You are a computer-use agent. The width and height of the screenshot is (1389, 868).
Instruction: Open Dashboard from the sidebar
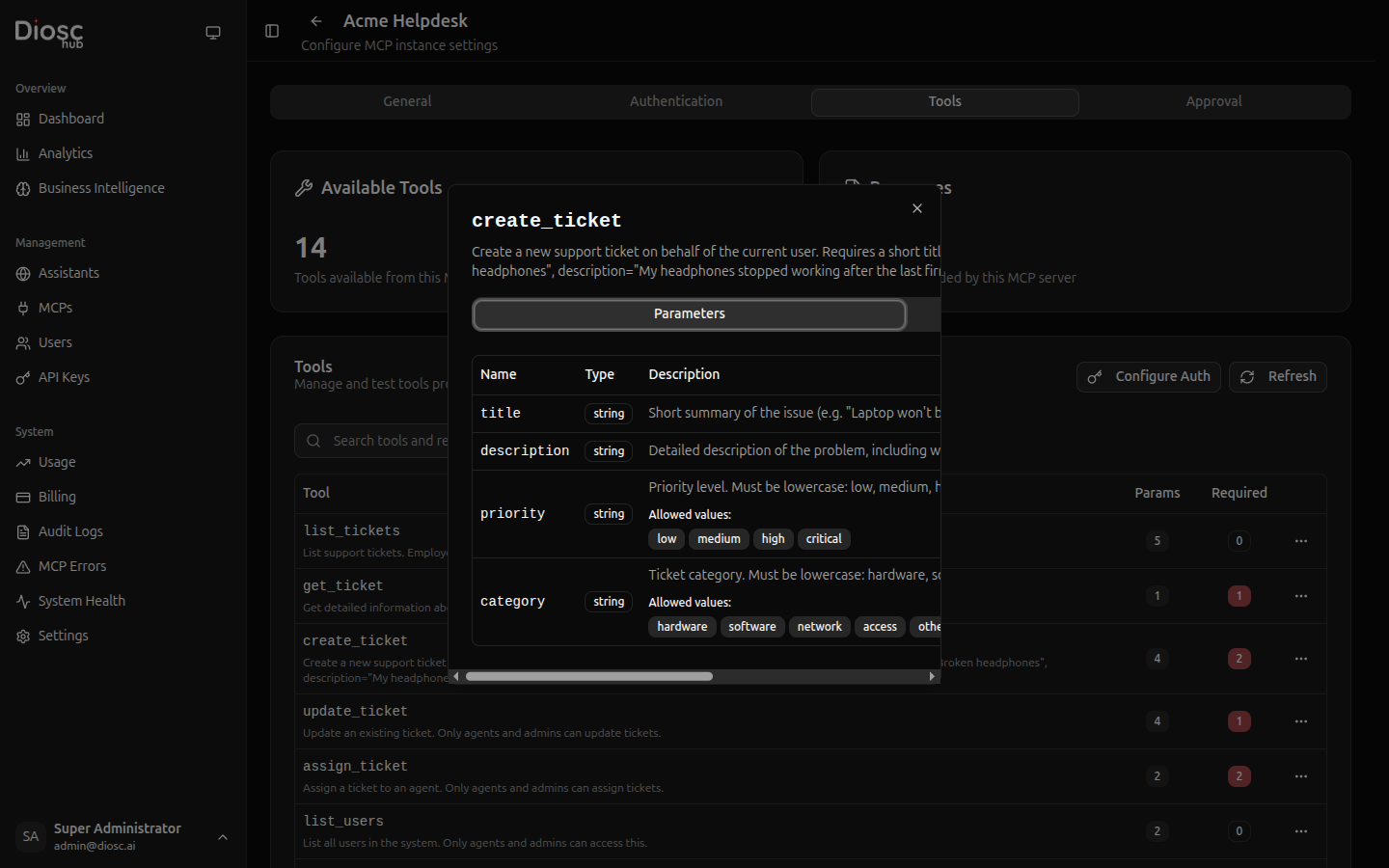(x=69, y=118)
